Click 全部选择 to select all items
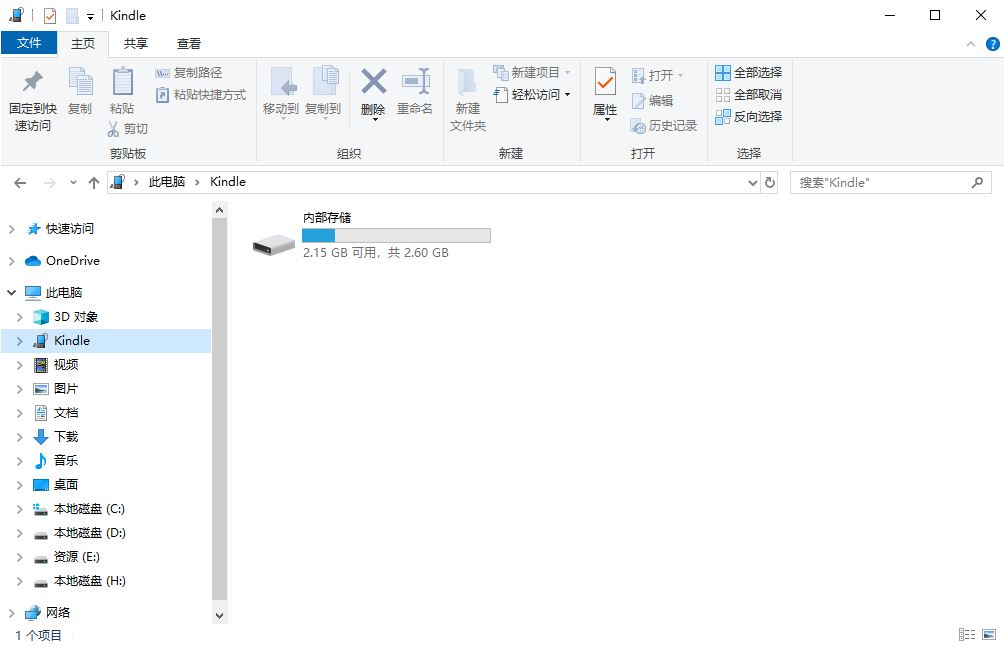Image resolution: width=1005 pixels, height=648 pixels. pyautogui.click(x=749, y=72)
